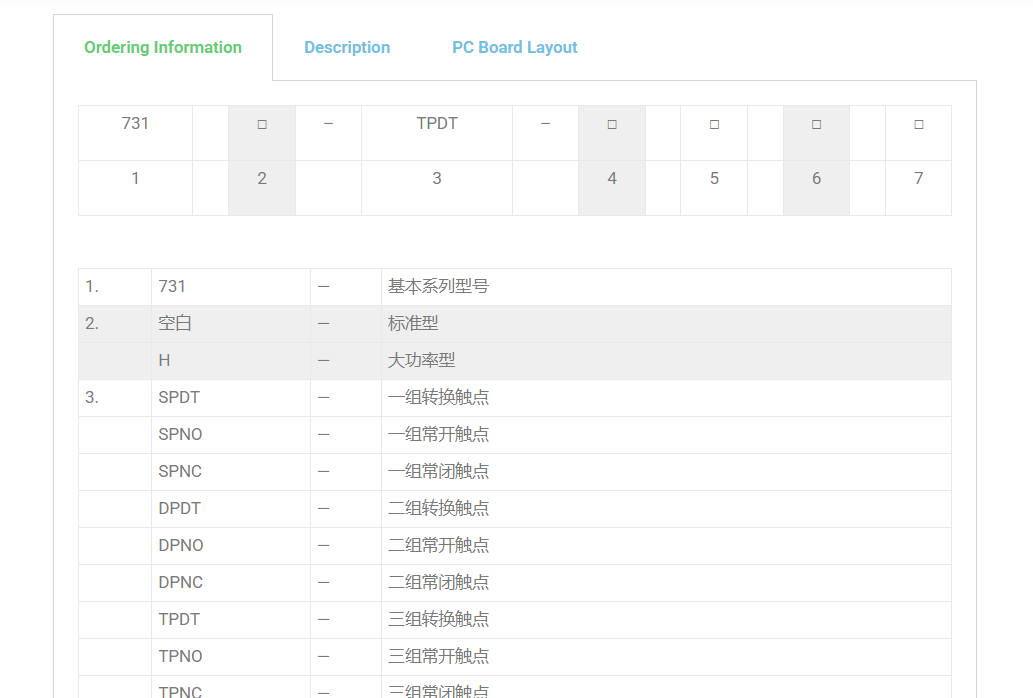Select the Ordering Information tab
The width and height of the screenshot is (1033, 698).
point(163,47)
